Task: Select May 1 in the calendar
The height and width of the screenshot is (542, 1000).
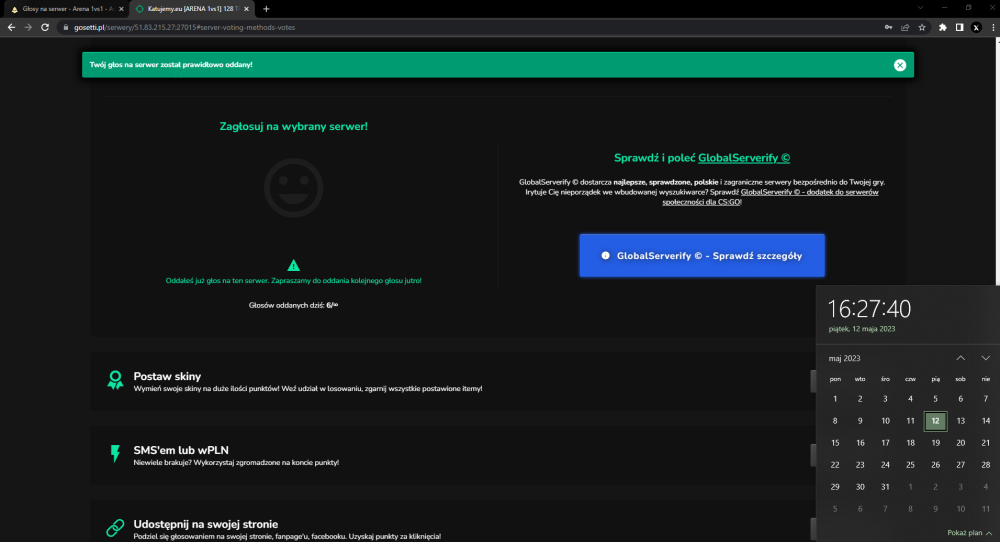Action: [835, 399]
